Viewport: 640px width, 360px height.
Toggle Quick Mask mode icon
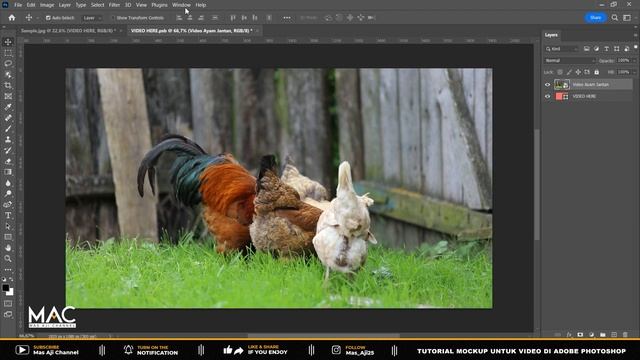pyautogui.click(x=8, y=304)
